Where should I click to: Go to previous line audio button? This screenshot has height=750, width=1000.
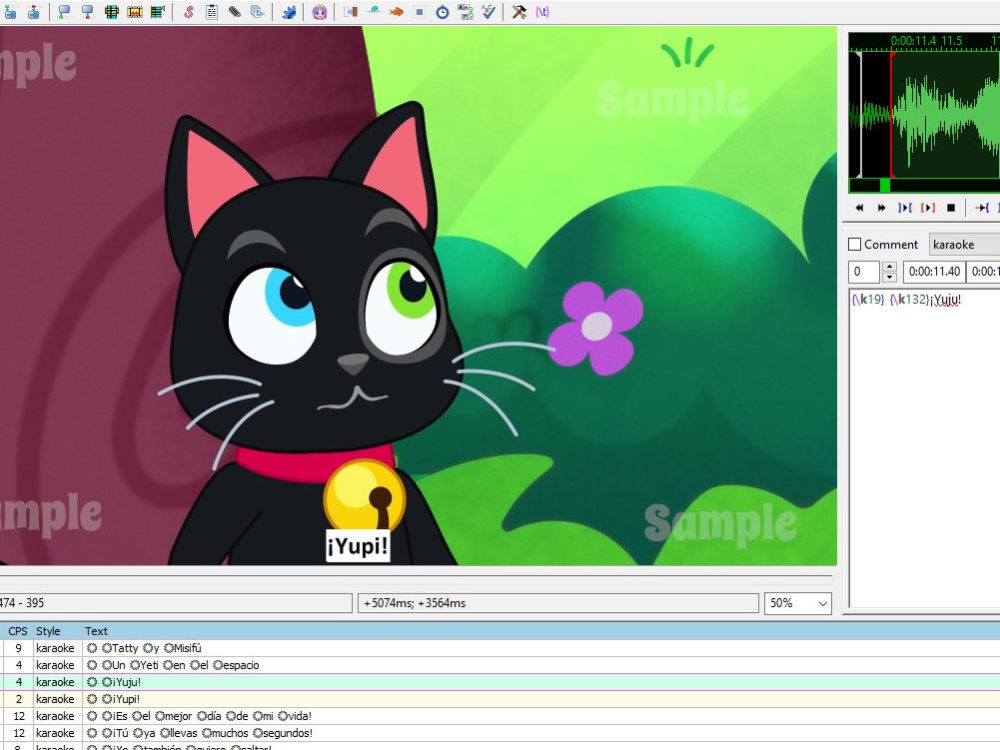859,208
